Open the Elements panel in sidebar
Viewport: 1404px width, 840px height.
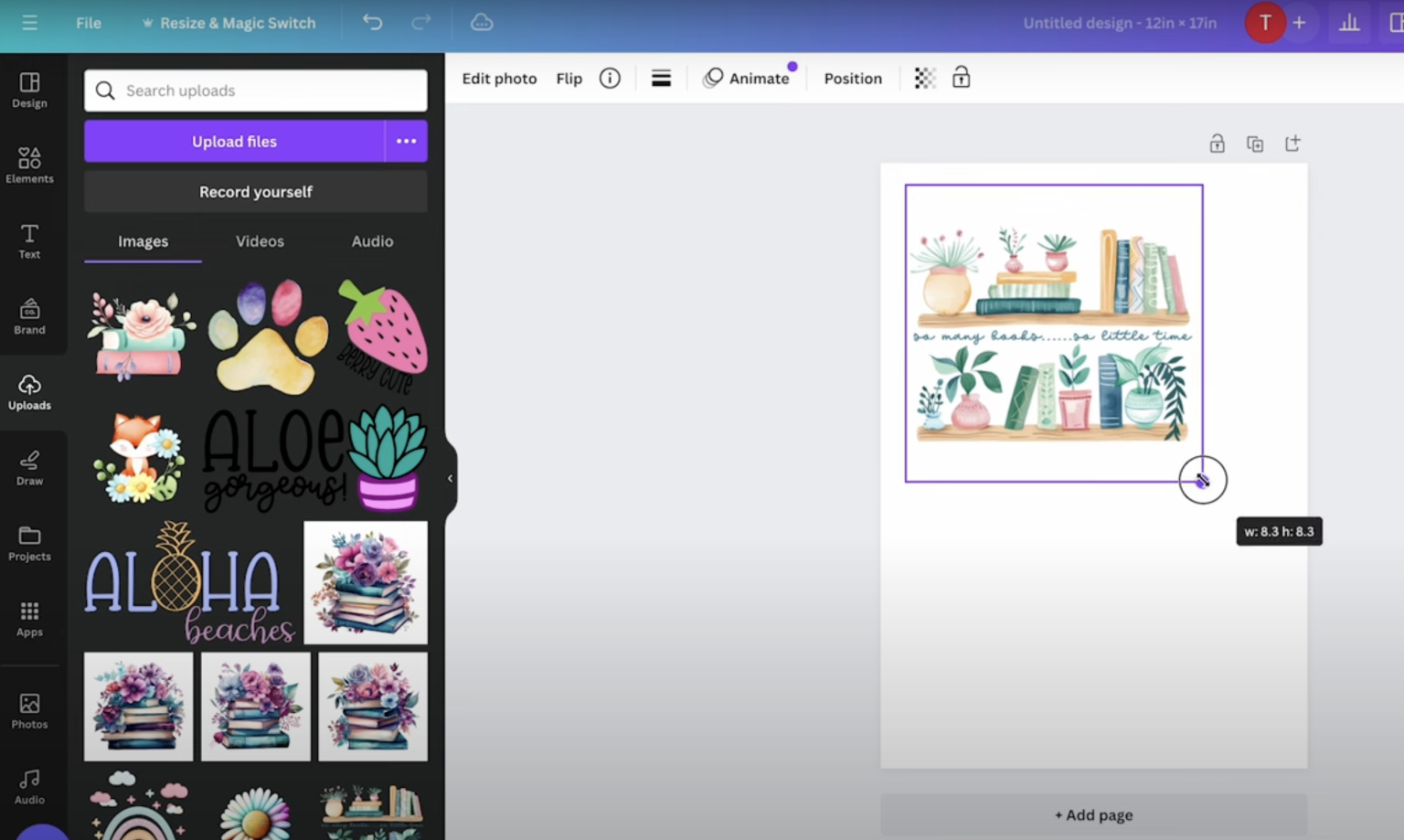pos(29,165)
